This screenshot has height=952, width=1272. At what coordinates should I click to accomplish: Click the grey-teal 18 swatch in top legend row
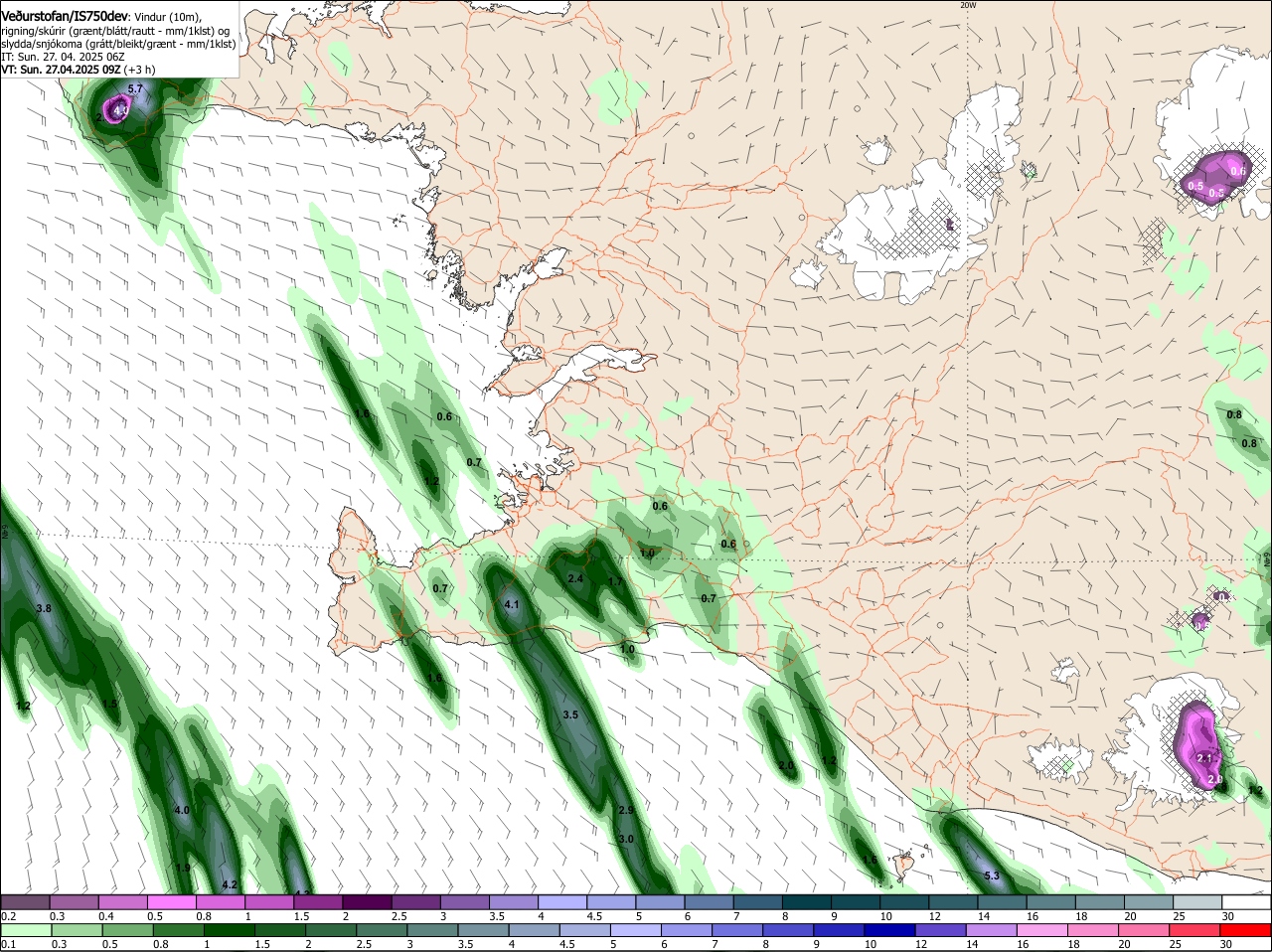tap(1100, 902)
